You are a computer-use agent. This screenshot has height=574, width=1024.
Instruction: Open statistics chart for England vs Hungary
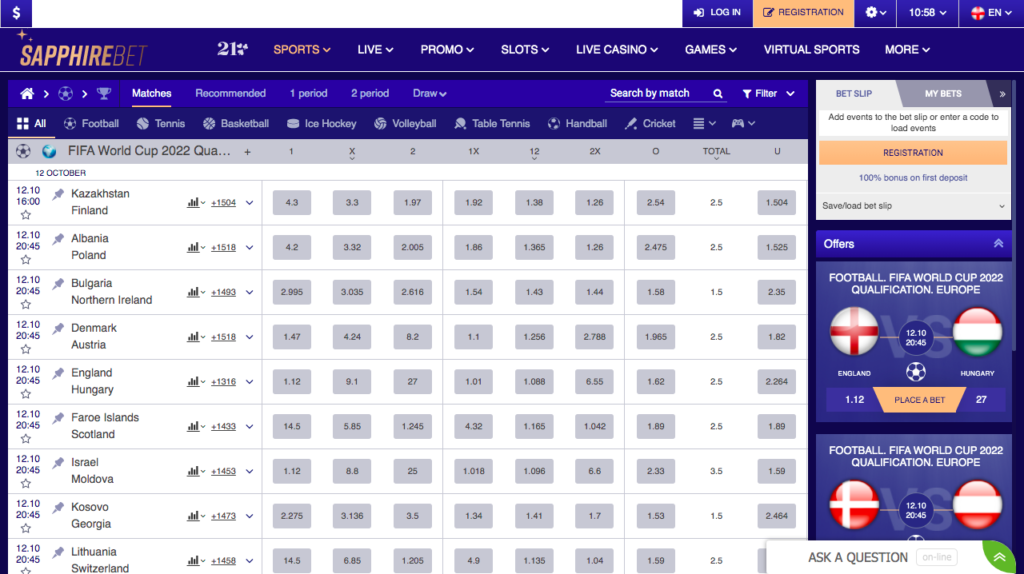click(x=195, y=381)
